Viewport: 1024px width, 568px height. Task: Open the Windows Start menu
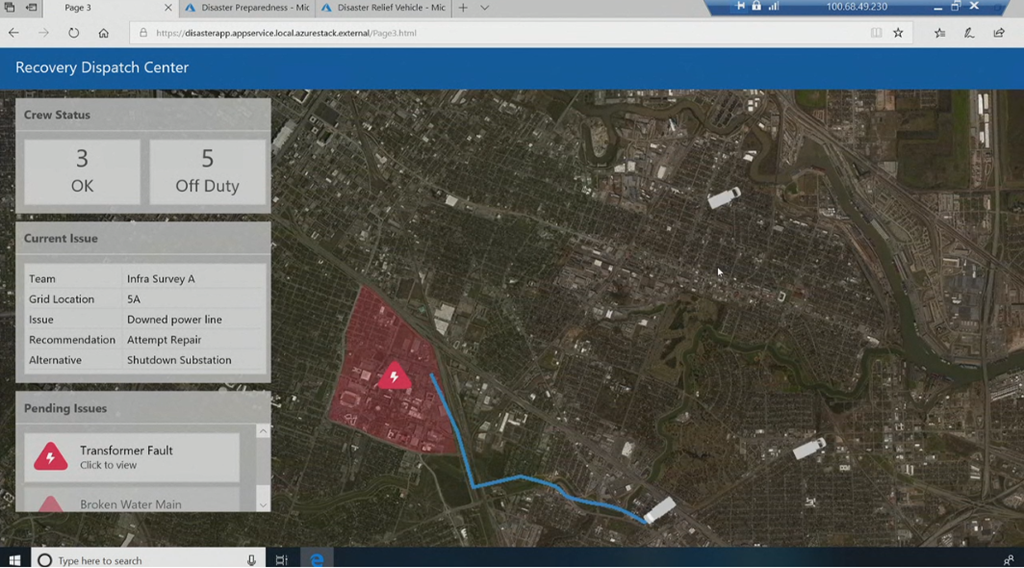tap(14, 560)
